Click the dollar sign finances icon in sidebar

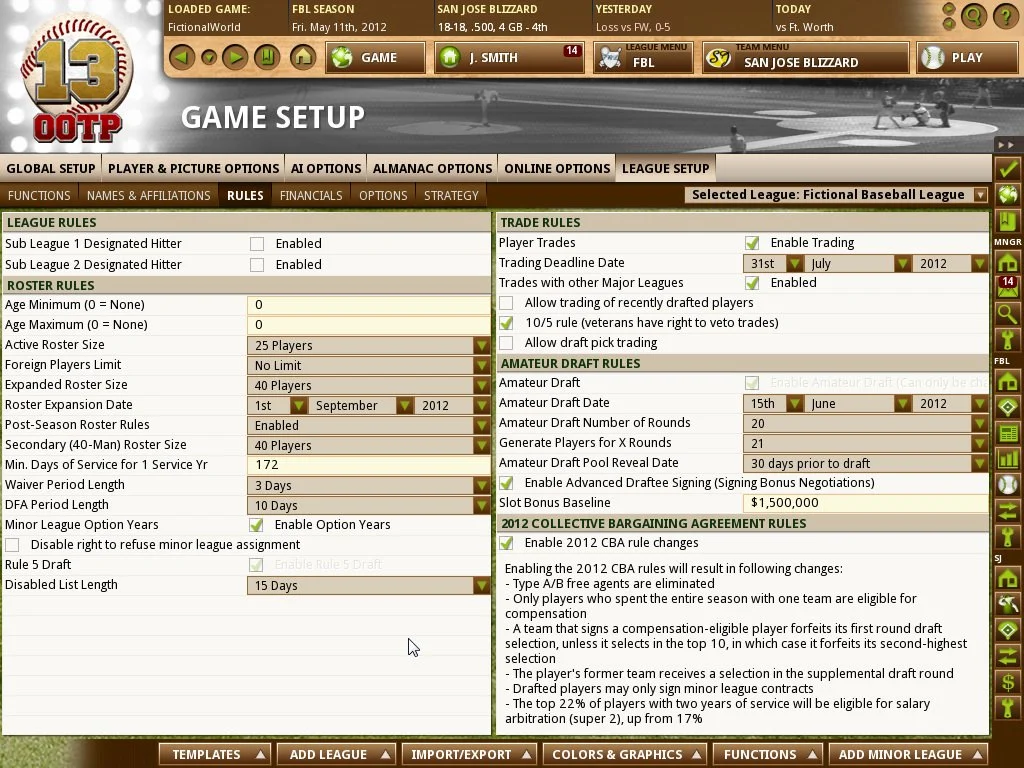(x=1007, y=683)
